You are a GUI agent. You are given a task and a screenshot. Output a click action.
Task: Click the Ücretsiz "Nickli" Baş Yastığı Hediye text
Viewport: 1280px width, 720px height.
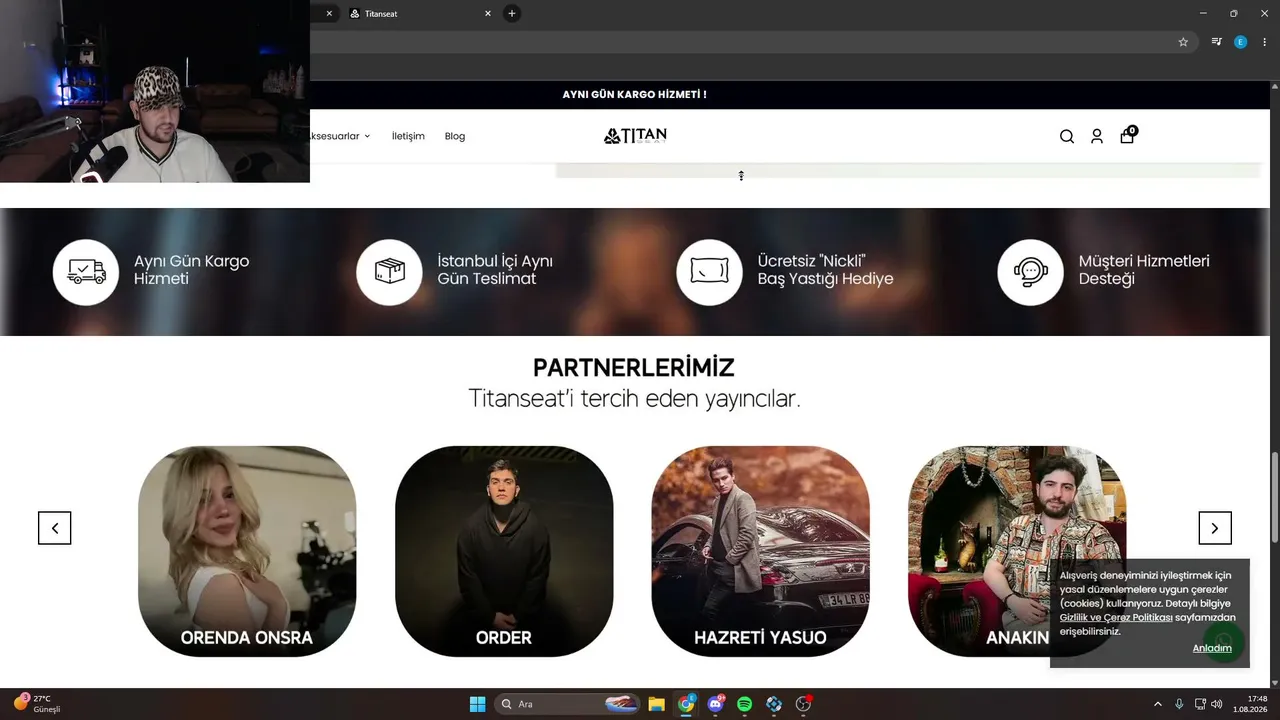point(825,270)
